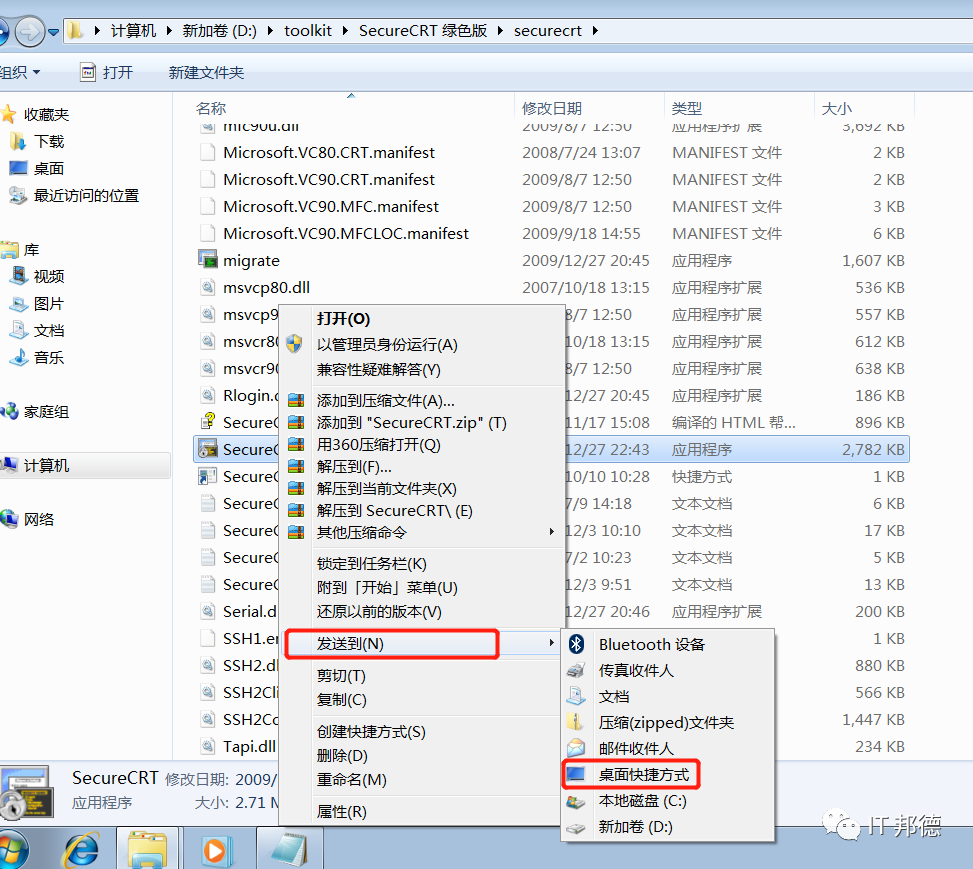
Task: Click the msvcp80.dll file icon
Action: point(208,287)
